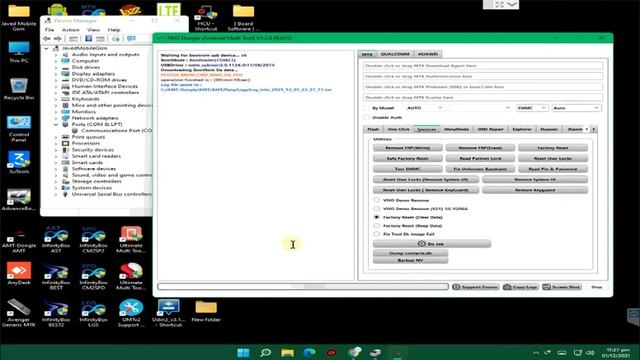Select Factory Reset (Keep Data) option

(376, 226)
